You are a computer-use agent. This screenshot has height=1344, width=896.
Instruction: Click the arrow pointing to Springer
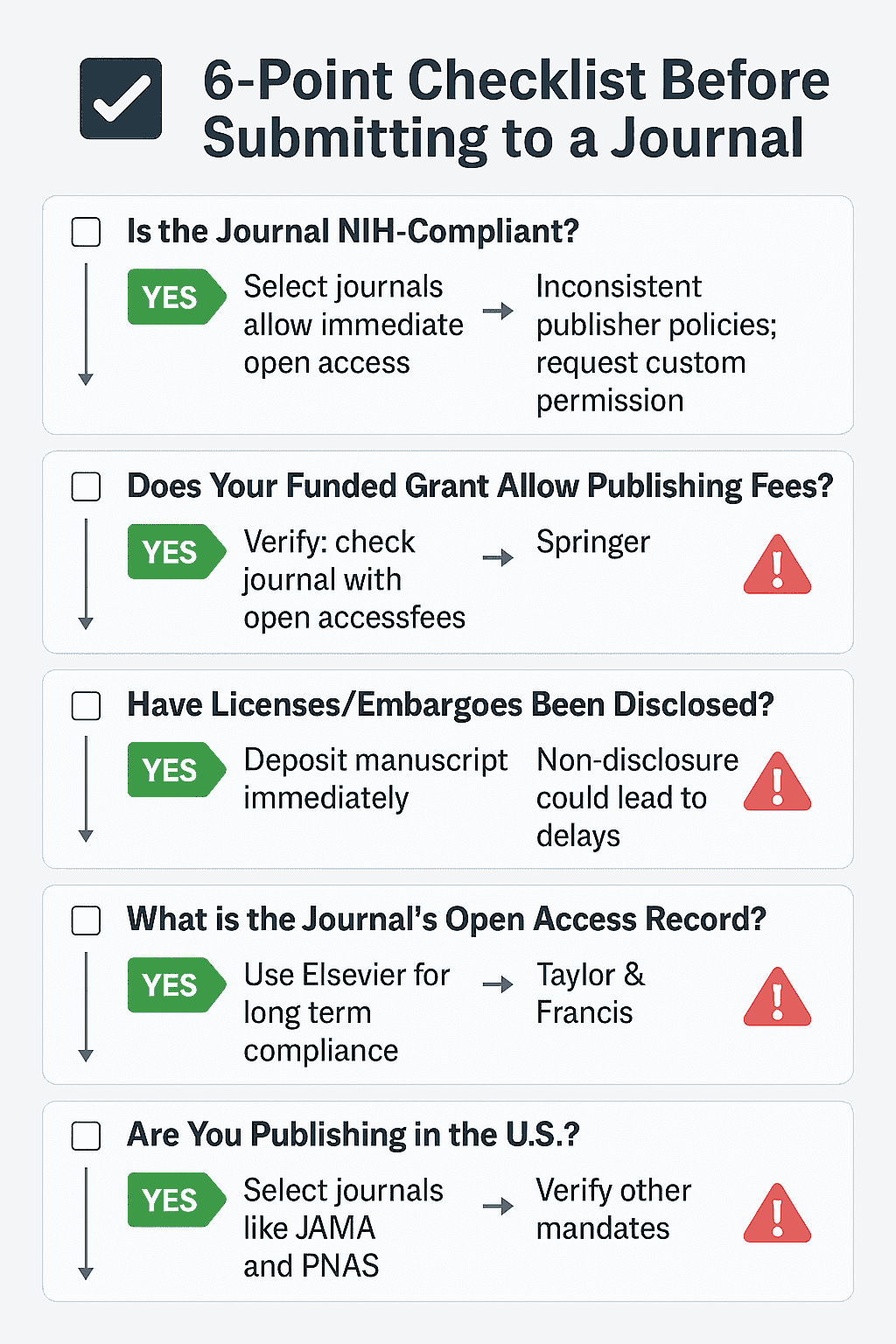(x=498, y=557)
